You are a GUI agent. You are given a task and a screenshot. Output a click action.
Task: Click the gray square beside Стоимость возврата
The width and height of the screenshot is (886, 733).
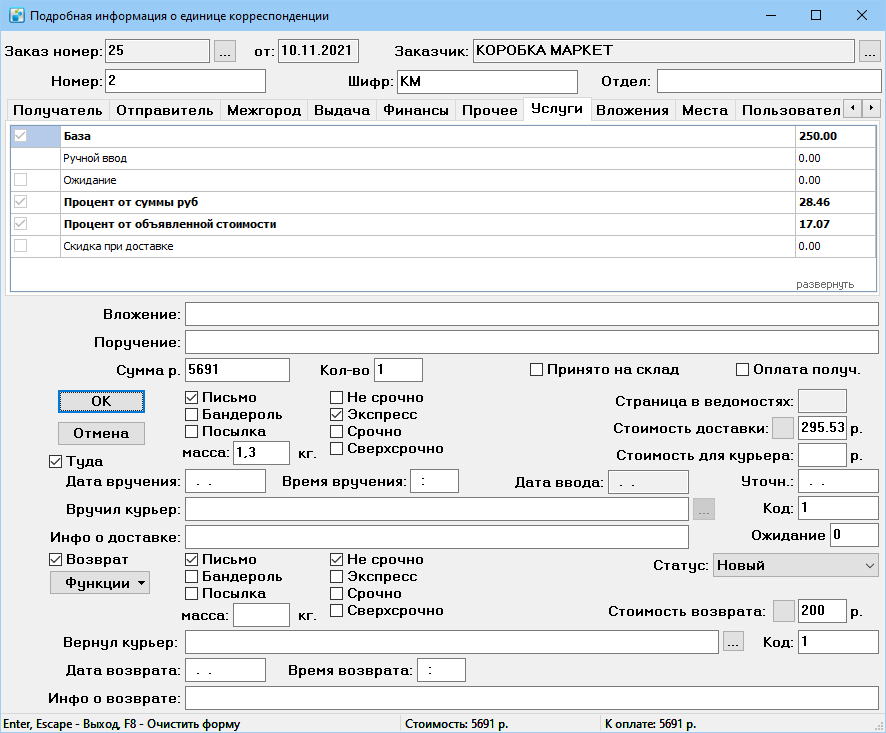tap(783, 611)
